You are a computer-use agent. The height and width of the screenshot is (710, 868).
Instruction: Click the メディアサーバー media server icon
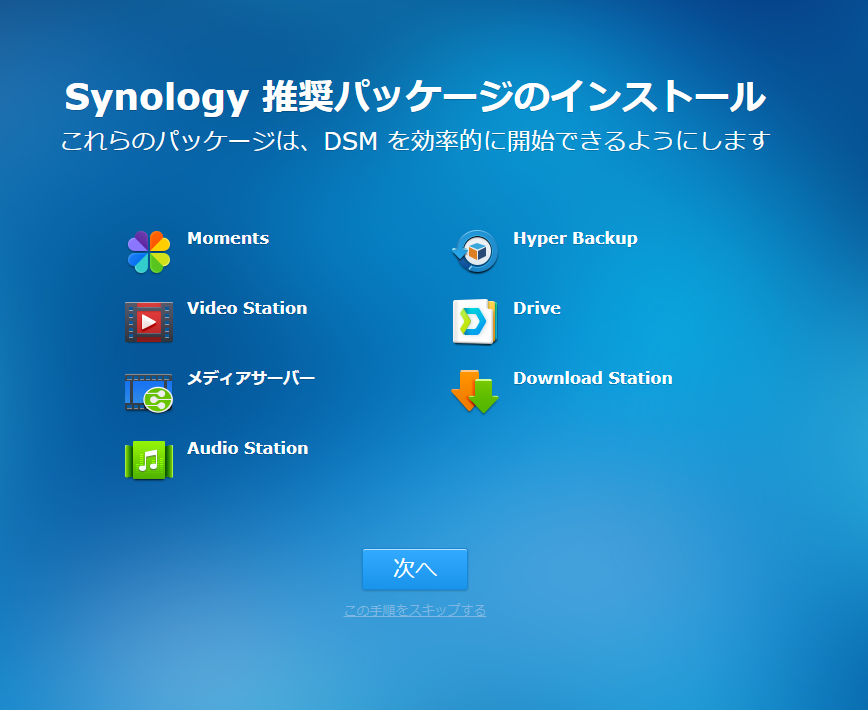tap(149, 392)
